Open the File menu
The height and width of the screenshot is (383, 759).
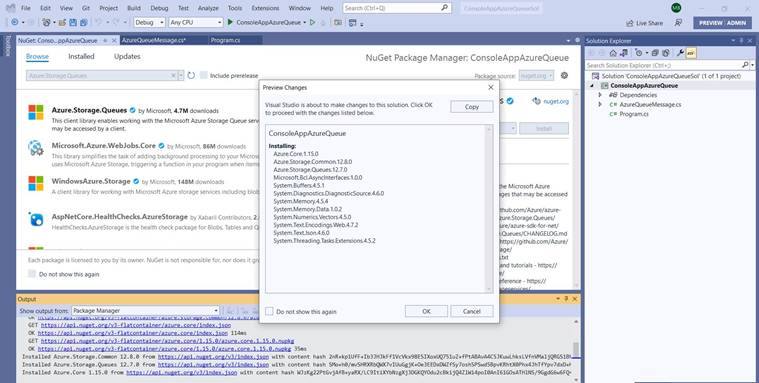coord(26,8)
